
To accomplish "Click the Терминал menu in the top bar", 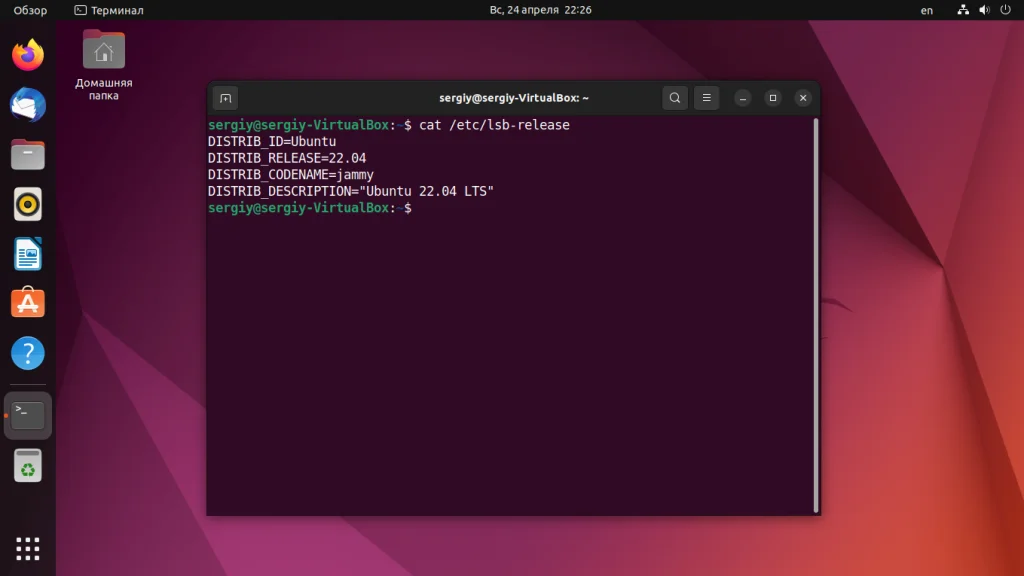I will [x=109, y=10].
